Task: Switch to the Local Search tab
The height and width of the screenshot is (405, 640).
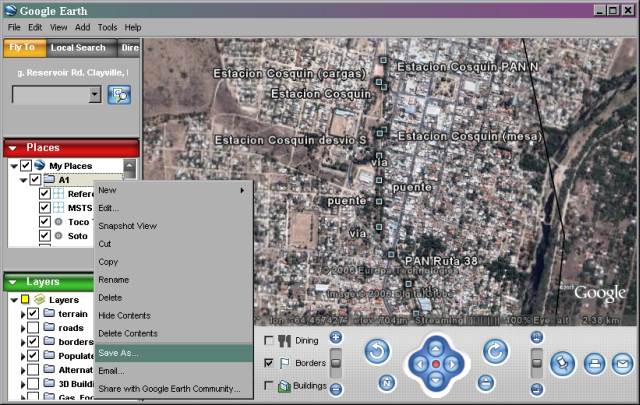Action: pos(78,47)
